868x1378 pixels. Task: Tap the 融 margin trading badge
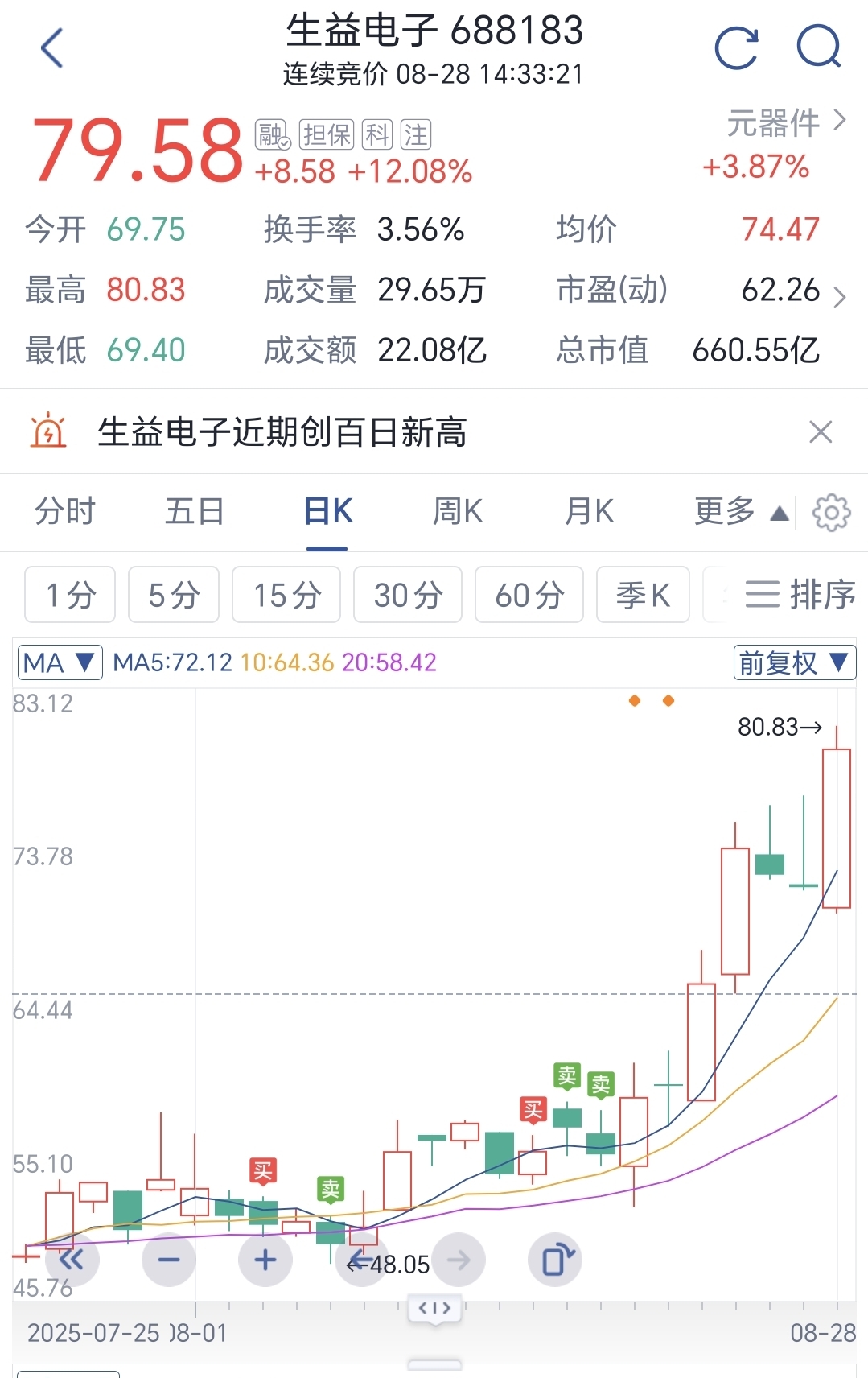tap(273, 134)
